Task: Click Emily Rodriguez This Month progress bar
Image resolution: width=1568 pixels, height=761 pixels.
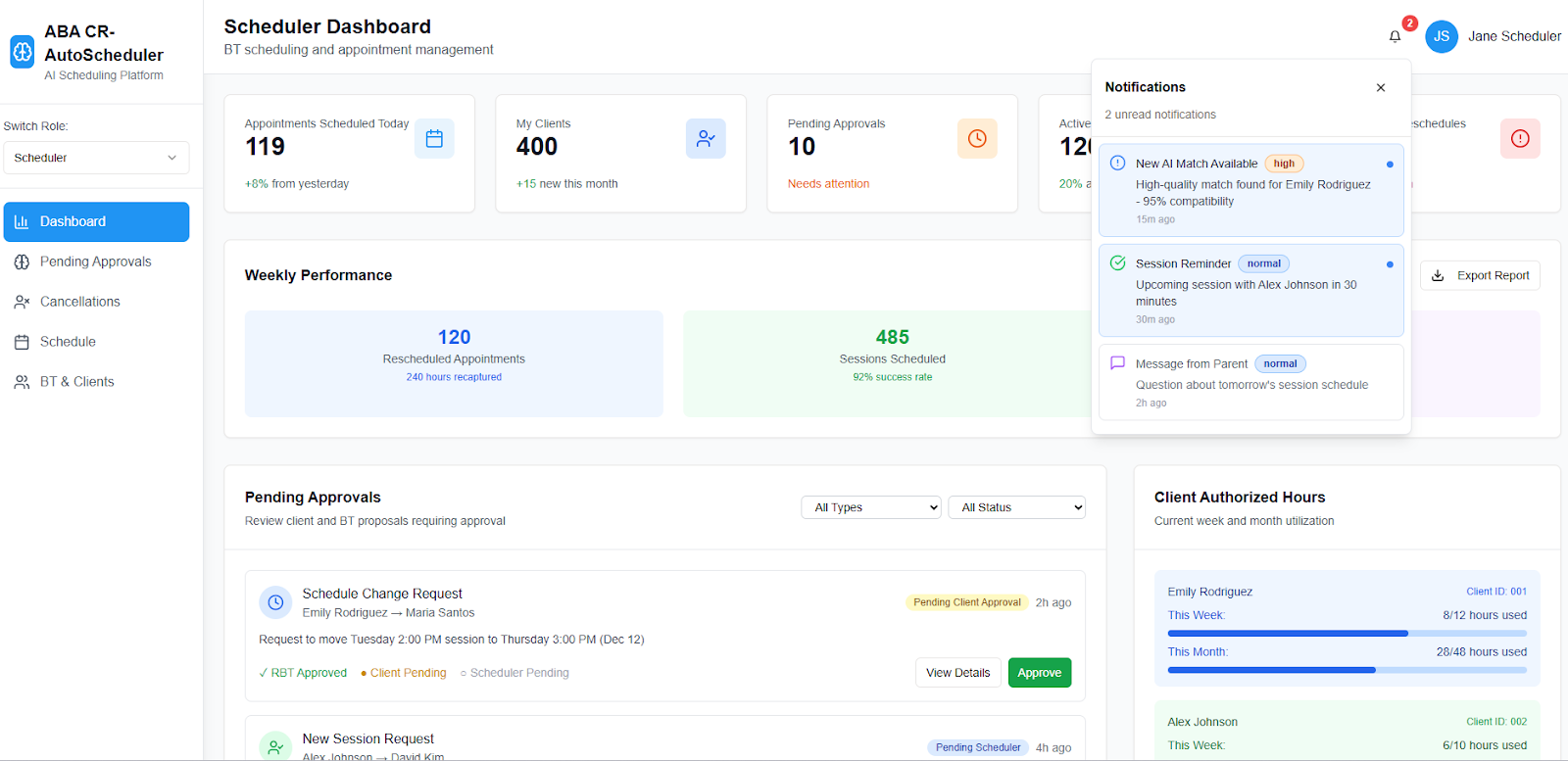Action: [1347, 670]
